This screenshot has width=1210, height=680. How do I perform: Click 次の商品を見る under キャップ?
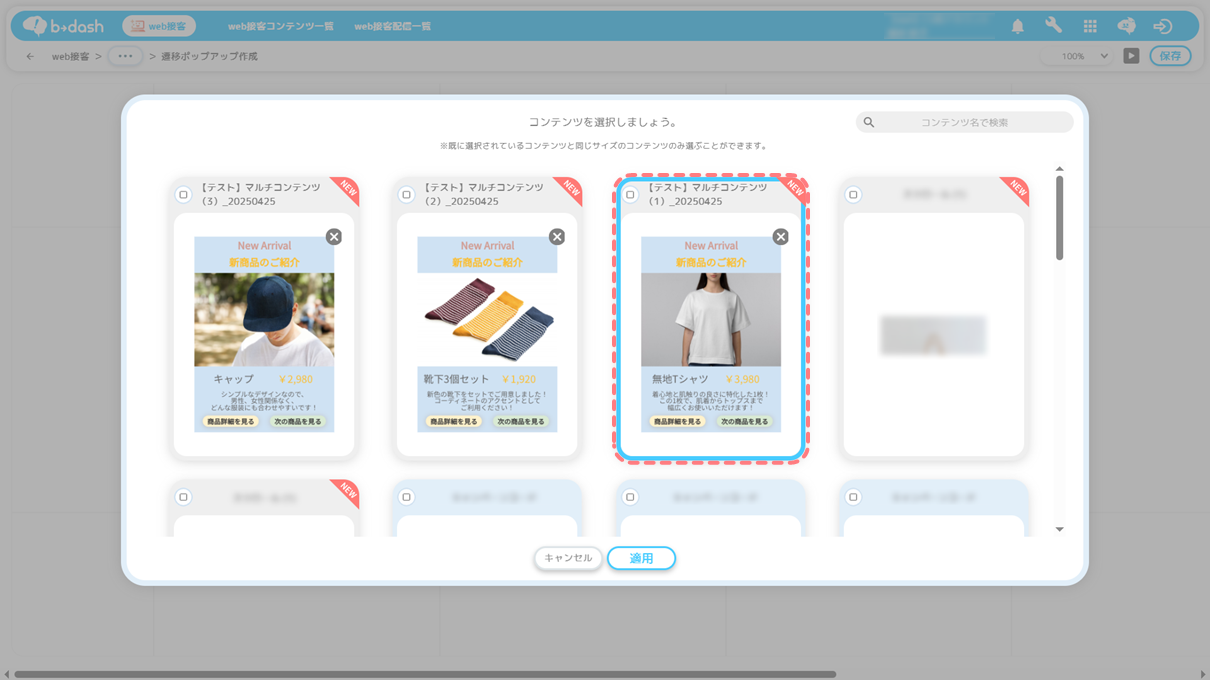[297, 422]
